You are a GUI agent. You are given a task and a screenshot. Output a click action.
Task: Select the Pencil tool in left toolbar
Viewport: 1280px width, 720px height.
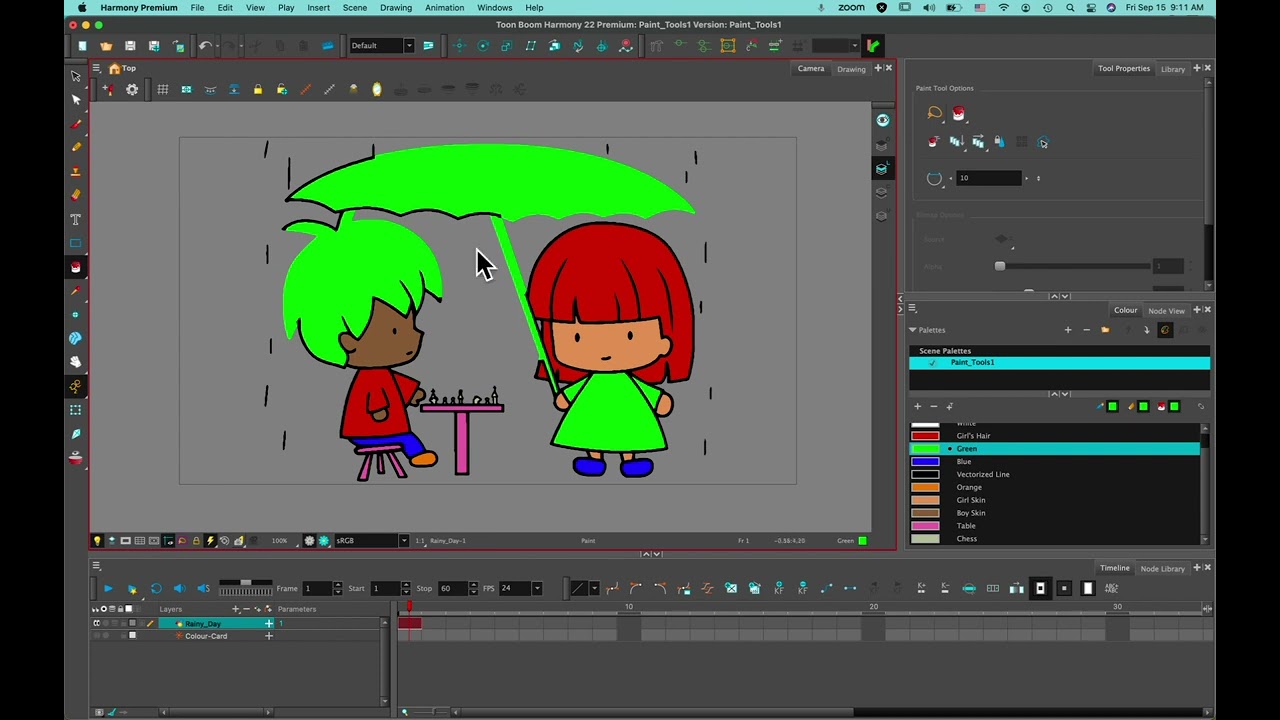pyautogui.click(x=76, y=147)
